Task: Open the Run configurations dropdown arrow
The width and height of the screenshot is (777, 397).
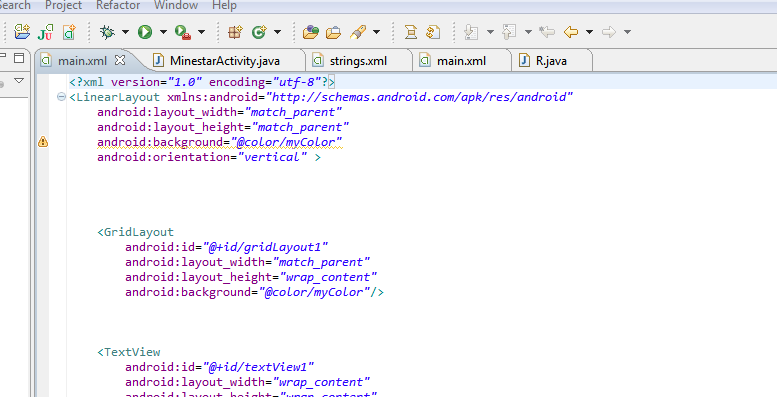Action: pos(163,32)
